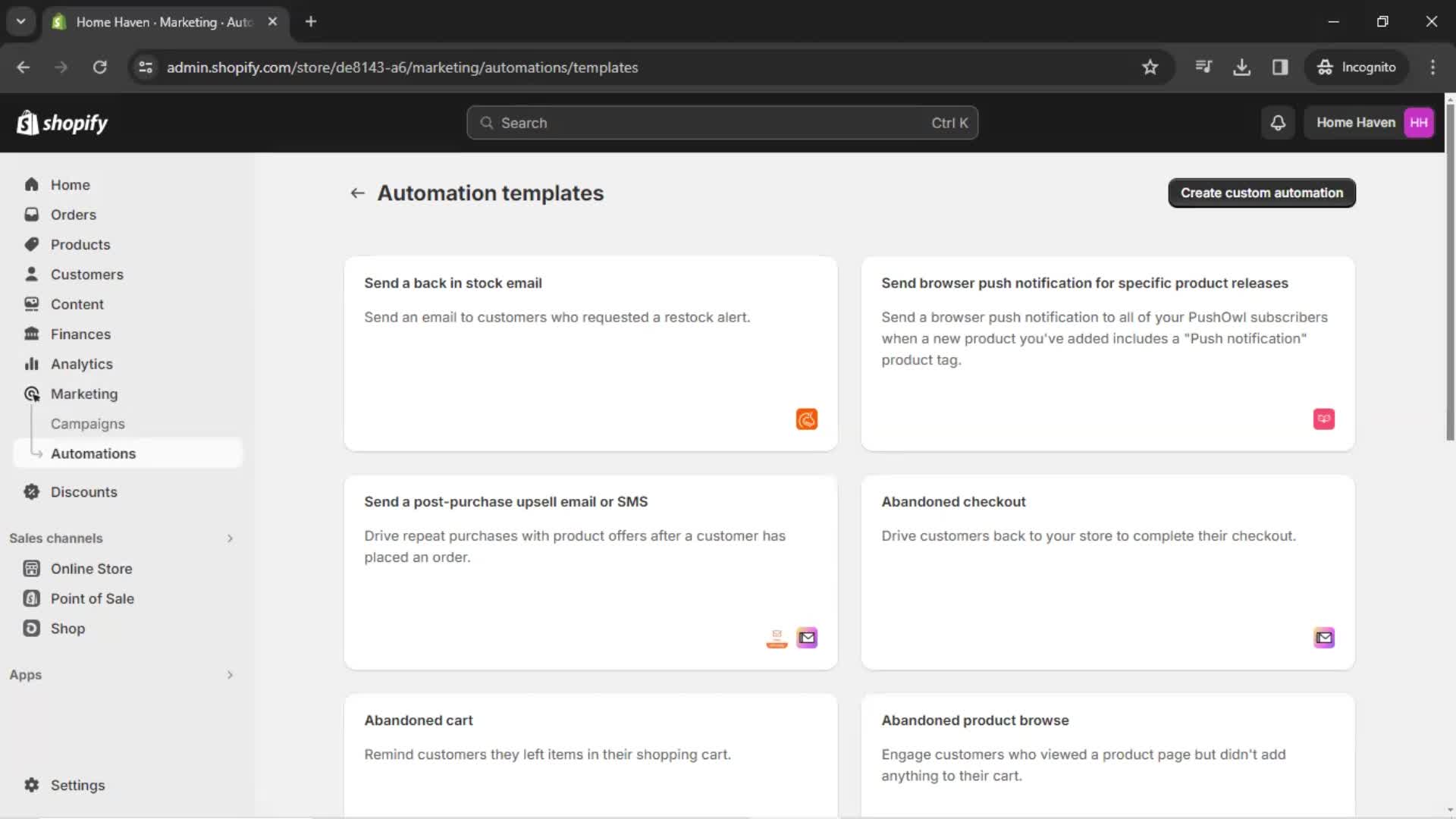Click the SMS icon on post-purchase template
The image size is (1456, 819).
[777, 637]
